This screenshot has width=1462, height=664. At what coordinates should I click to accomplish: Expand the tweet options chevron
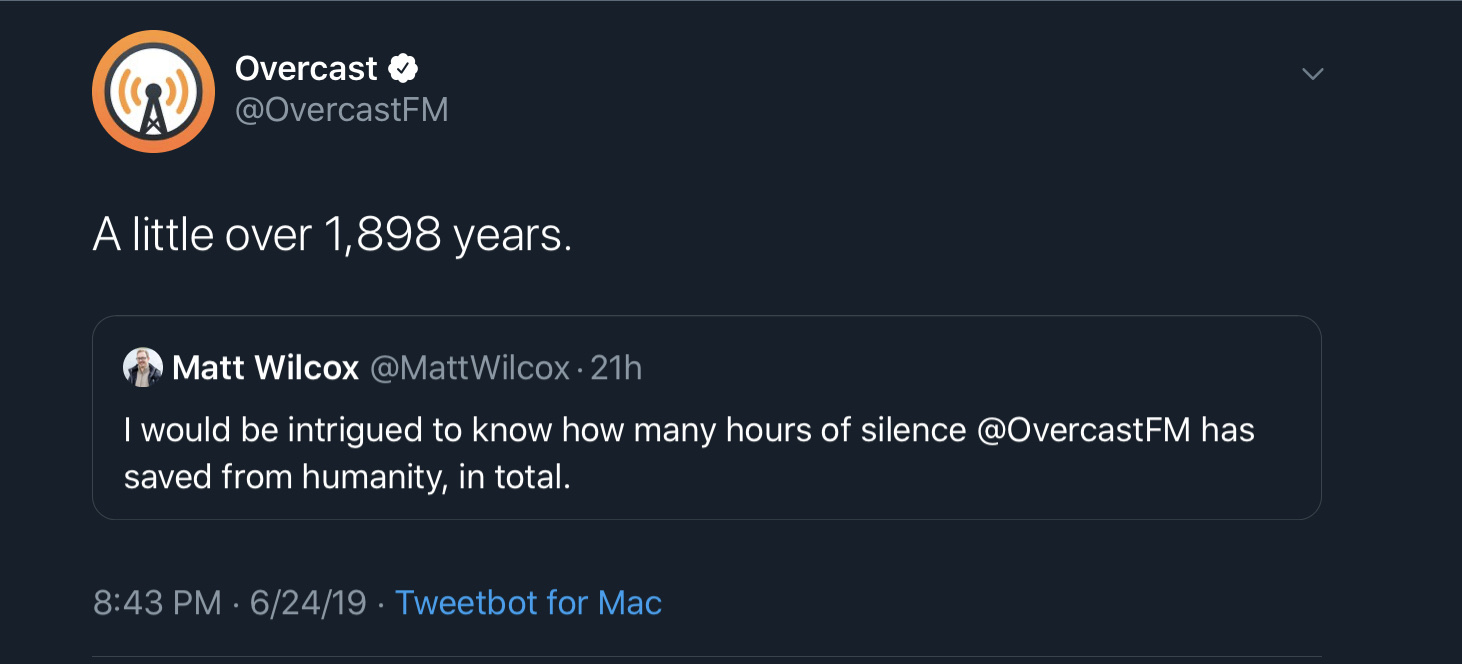point(1312,74)
